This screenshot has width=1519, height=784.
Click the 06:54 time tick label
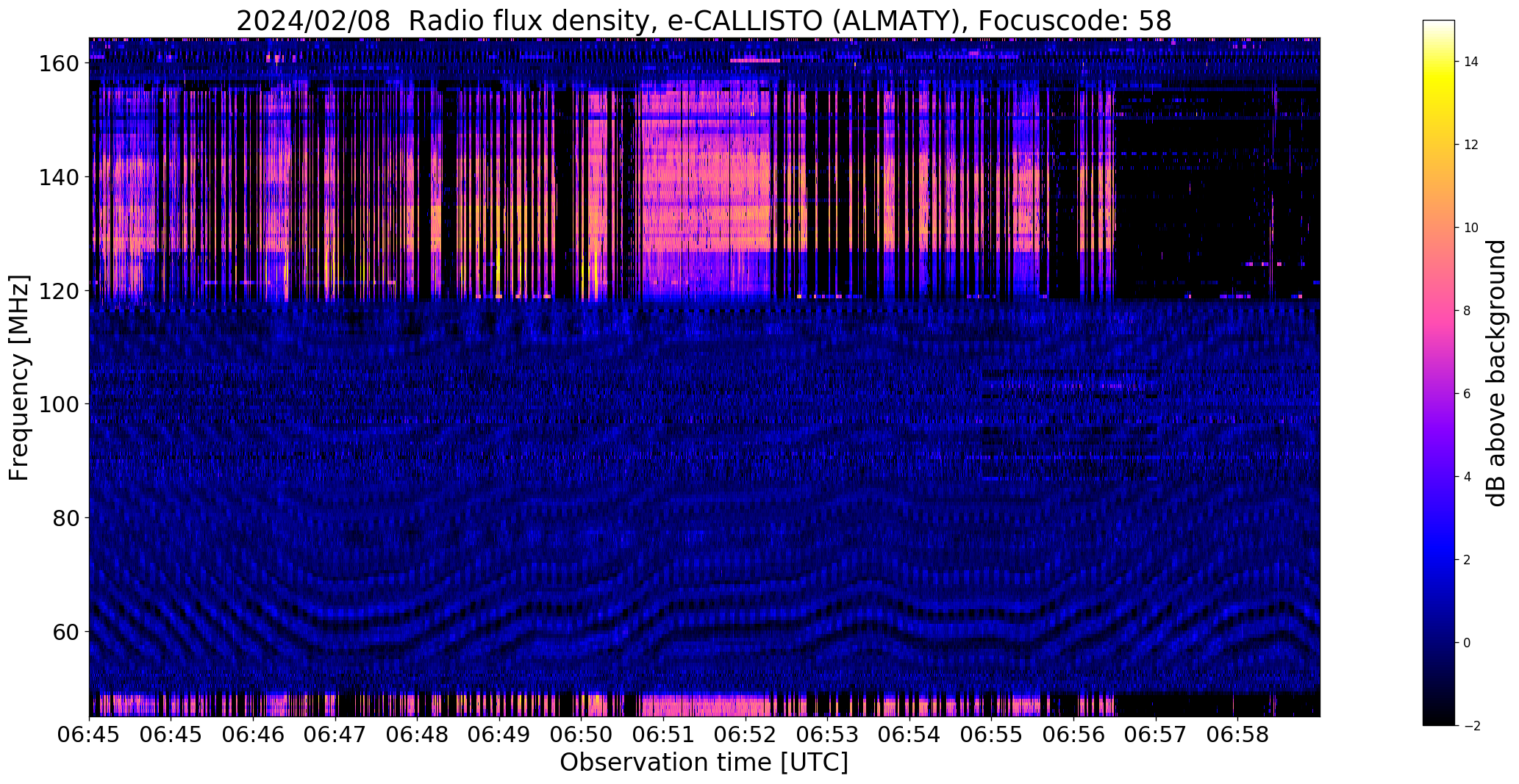909,733
